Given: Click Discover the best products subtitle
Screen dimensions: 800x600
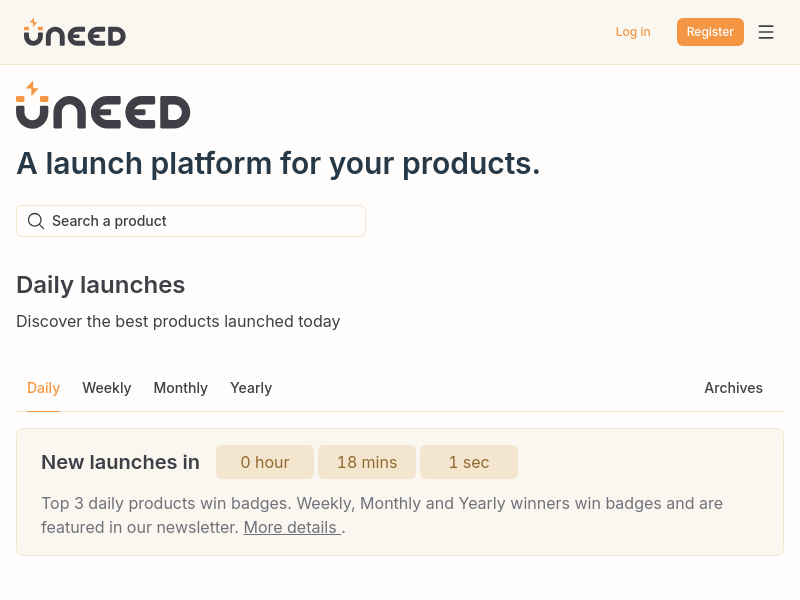Looking at the screenshot, I should [x=178, y=321].
